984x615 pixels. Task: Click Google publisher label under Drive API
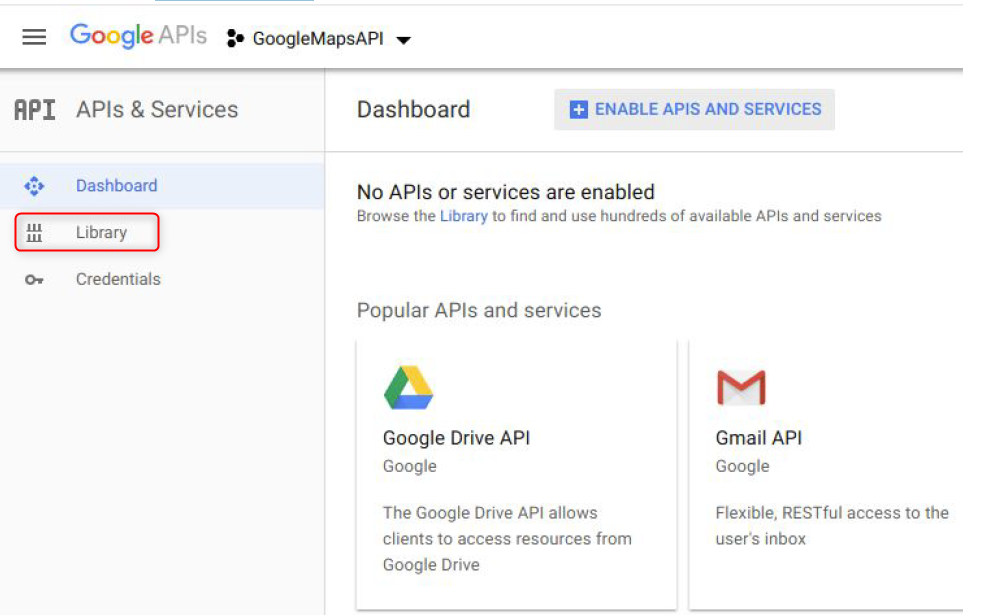pos(409,466)
